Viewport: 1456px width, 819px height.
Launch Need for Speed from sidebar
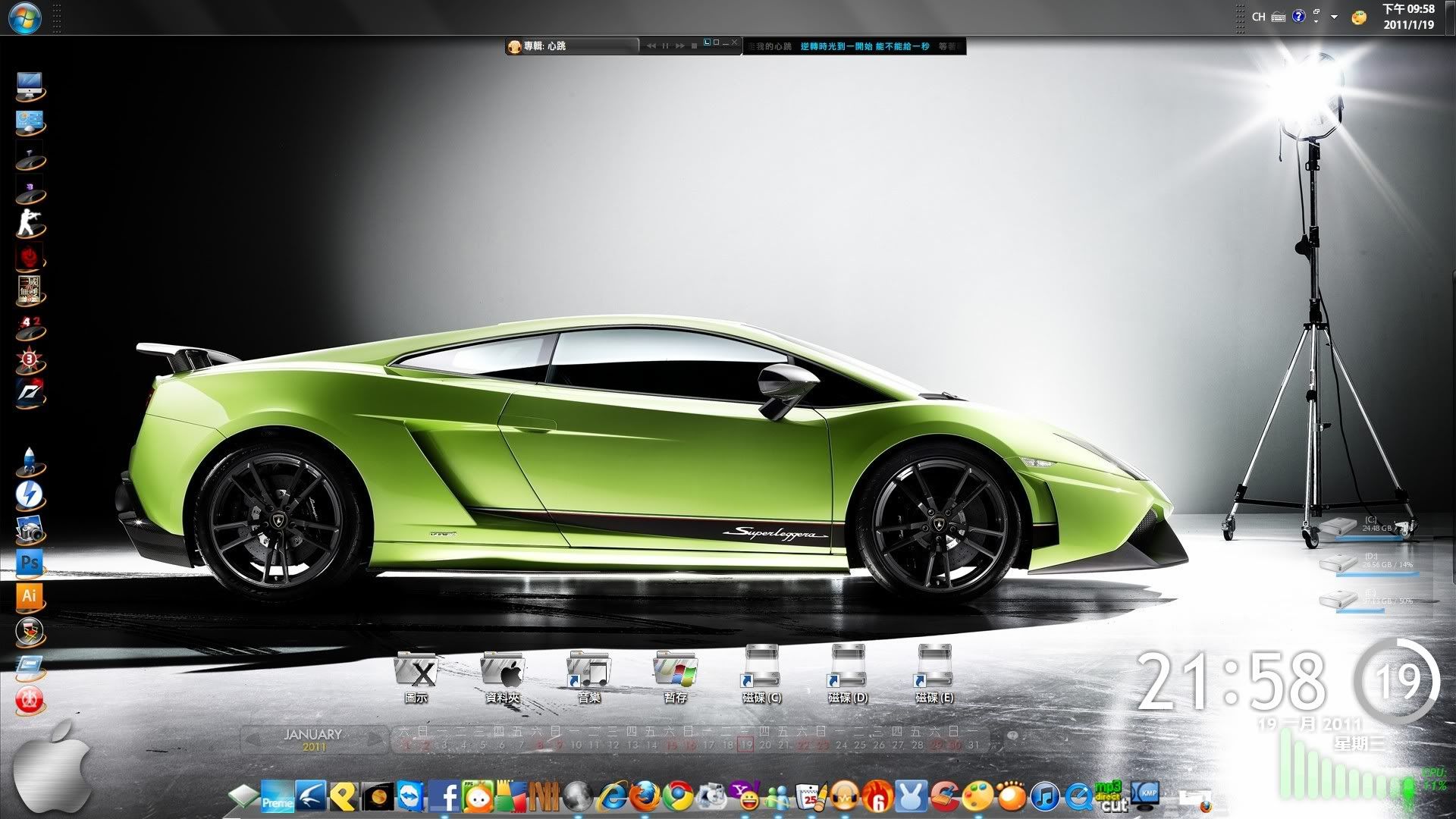click(30, 392)
